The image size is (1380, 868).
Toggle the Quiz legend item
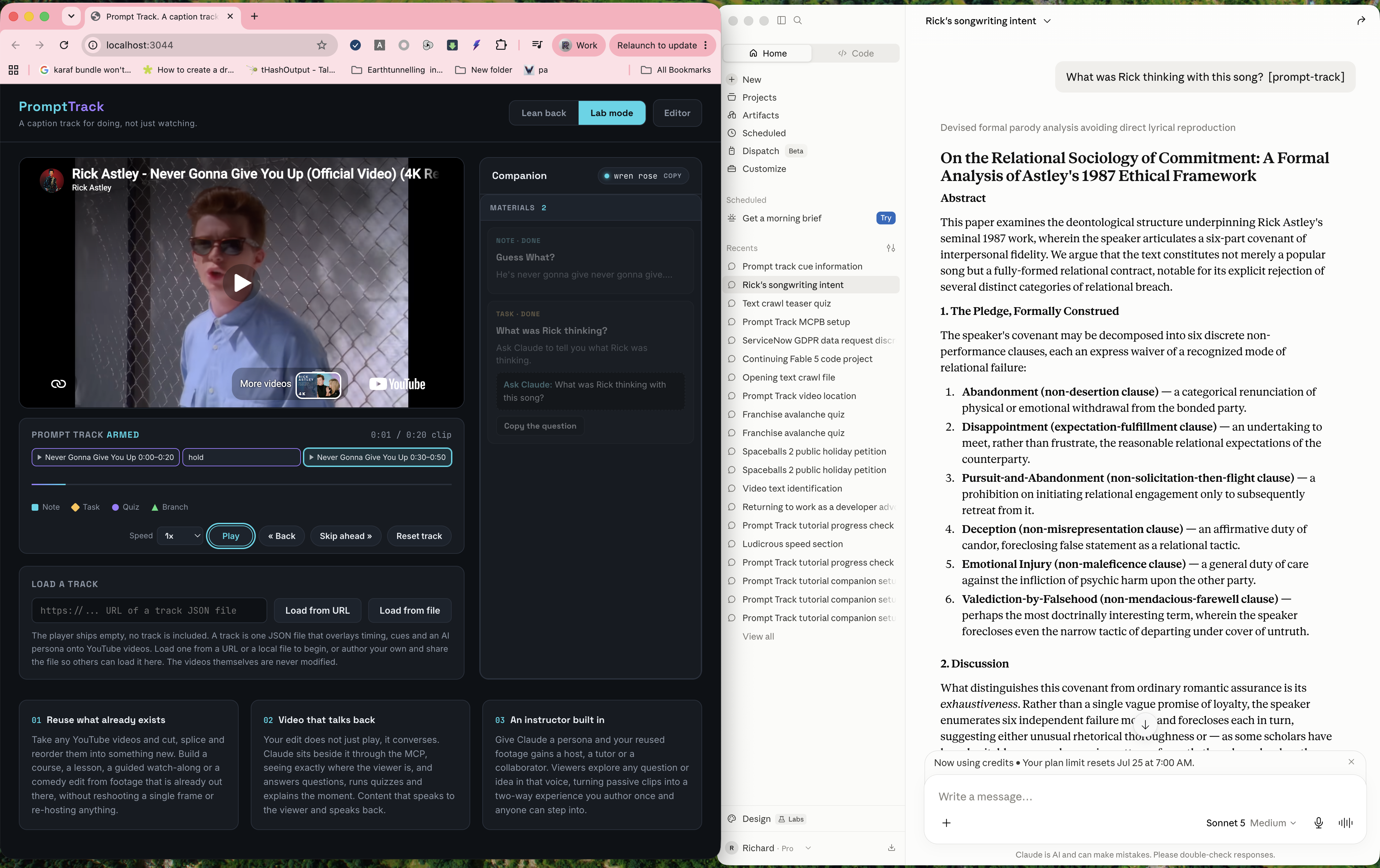click(x=126, y=507)
